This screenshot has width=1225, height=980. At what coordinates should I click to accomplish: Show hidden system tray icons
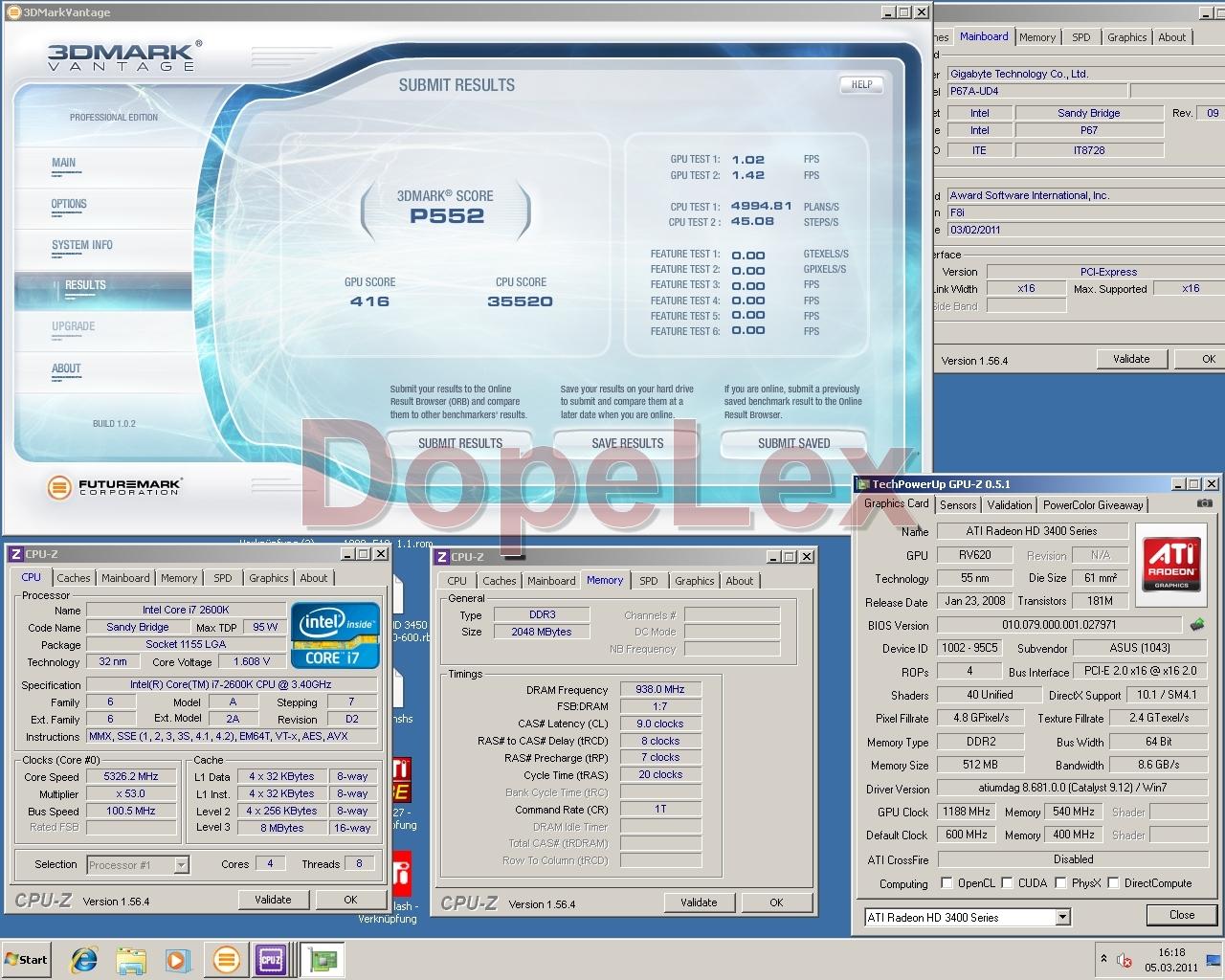(1104, 959)
